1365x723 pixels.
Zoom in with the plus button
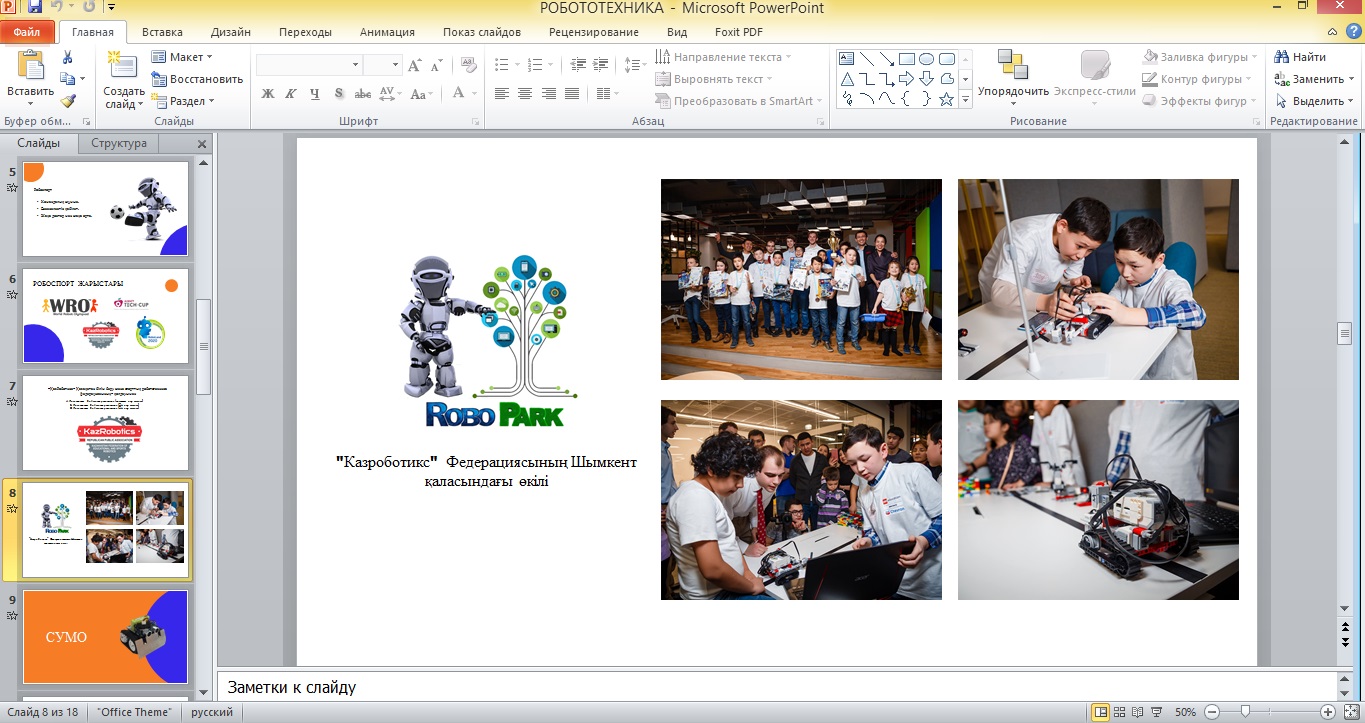click(x=1327, y=712)
